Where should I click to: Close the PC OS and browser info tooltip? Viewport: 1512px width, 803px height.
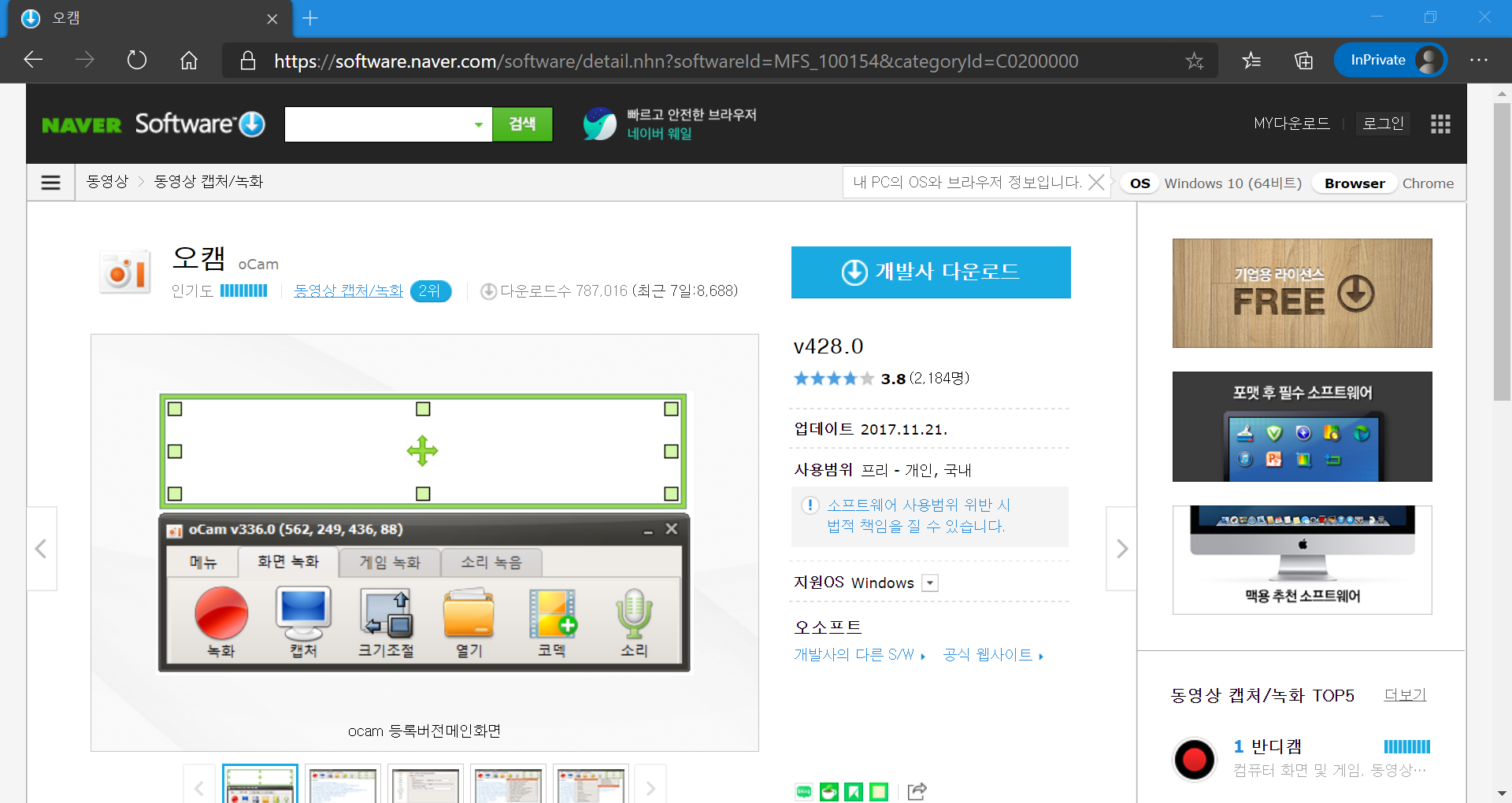point(1096,183)
